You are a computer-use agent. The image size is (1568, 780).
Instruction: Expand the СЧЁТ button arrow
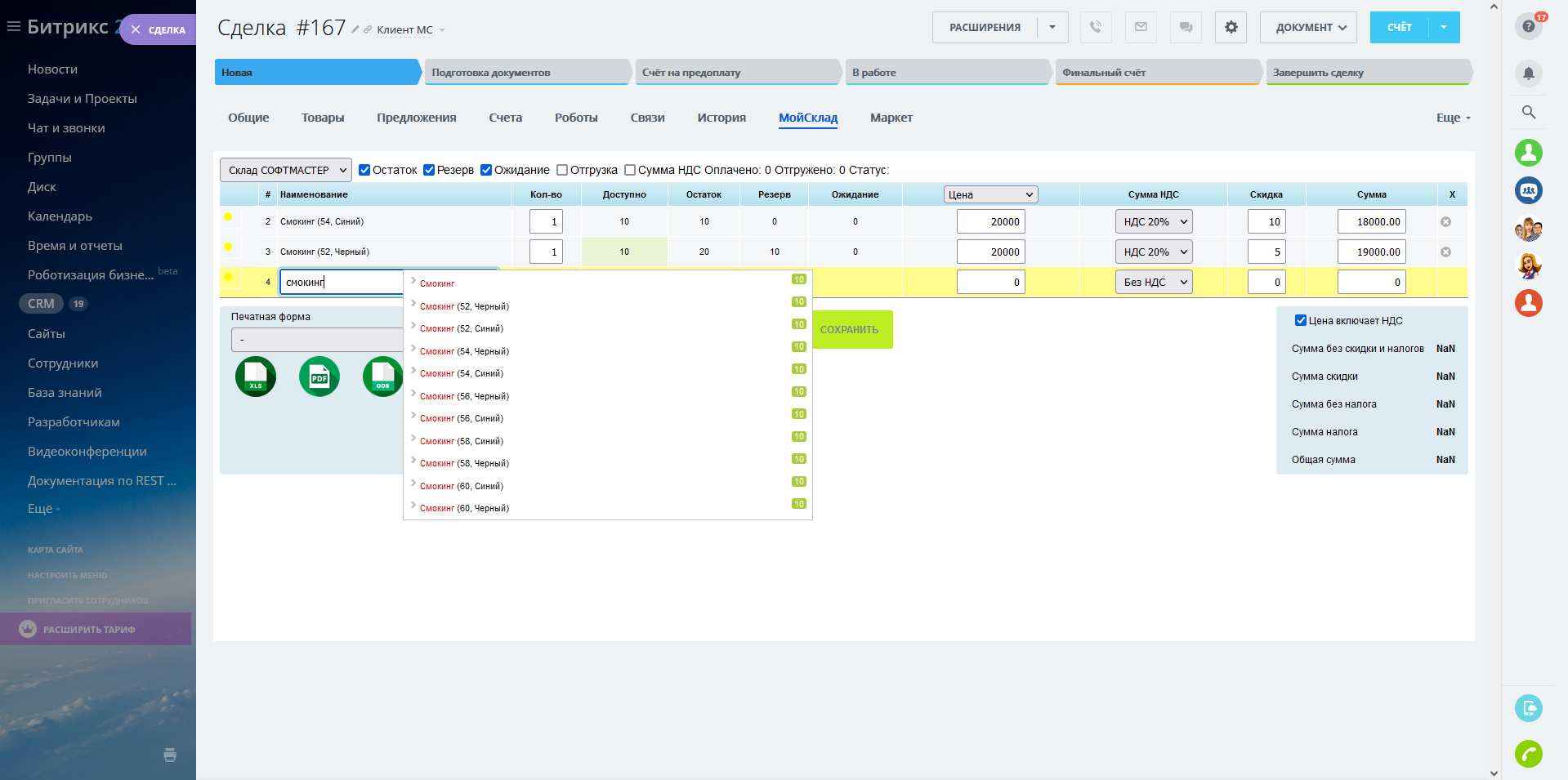1444,27
